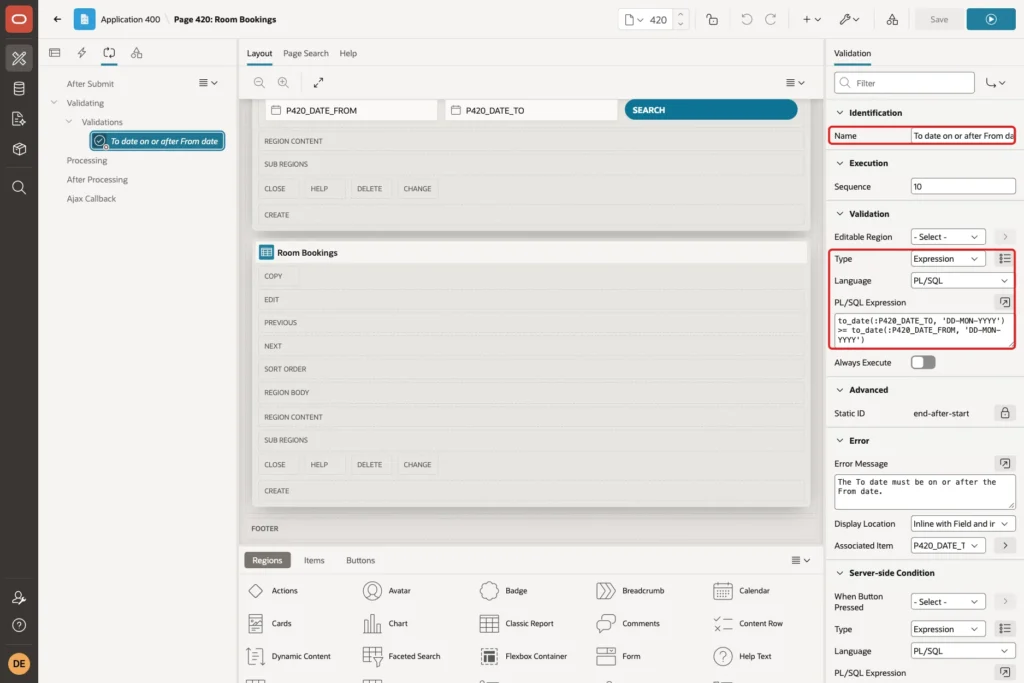
Task: Open the Display Location dropdown
Action: pyautogui.click(x=963, y=524)
